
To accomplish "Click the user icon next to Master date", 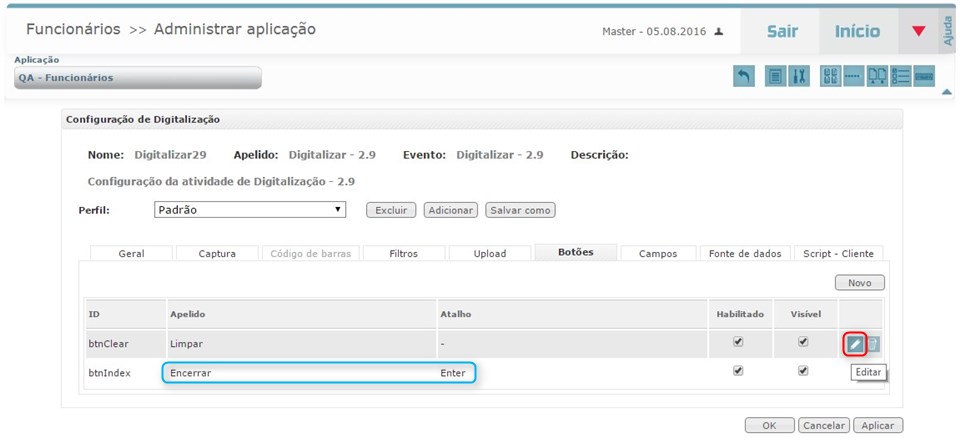I will 719,31.
